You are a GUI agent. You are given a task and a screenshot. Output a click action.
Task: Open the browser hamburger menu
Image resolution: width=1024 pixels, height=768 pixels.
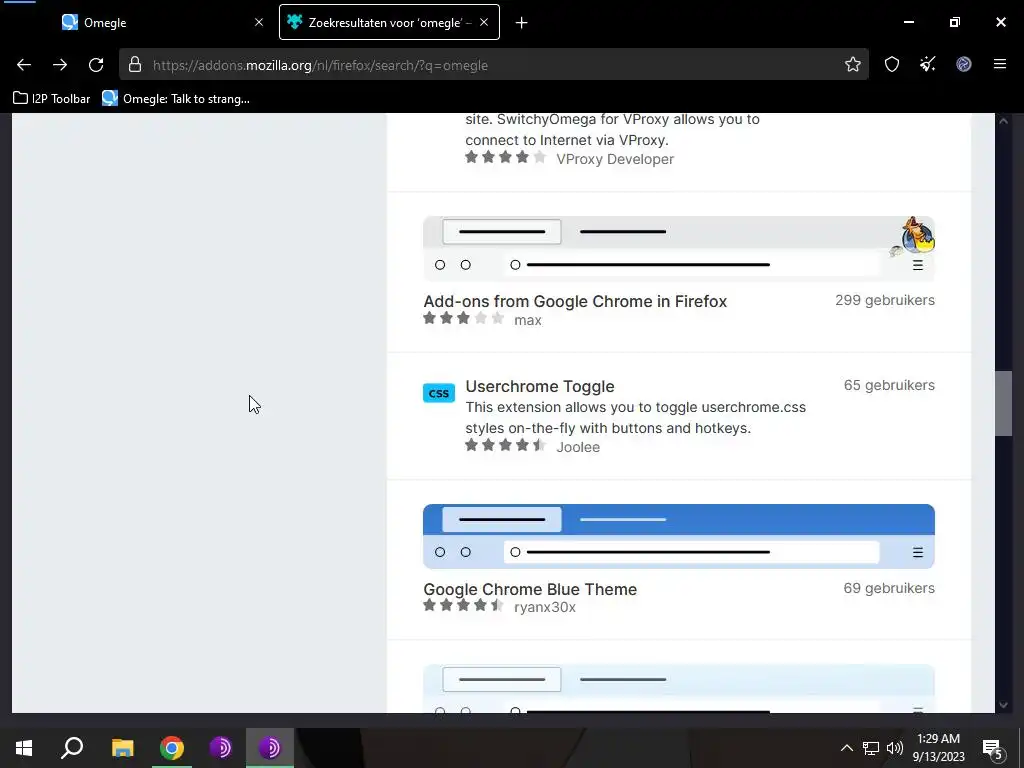tap(999, 64)
